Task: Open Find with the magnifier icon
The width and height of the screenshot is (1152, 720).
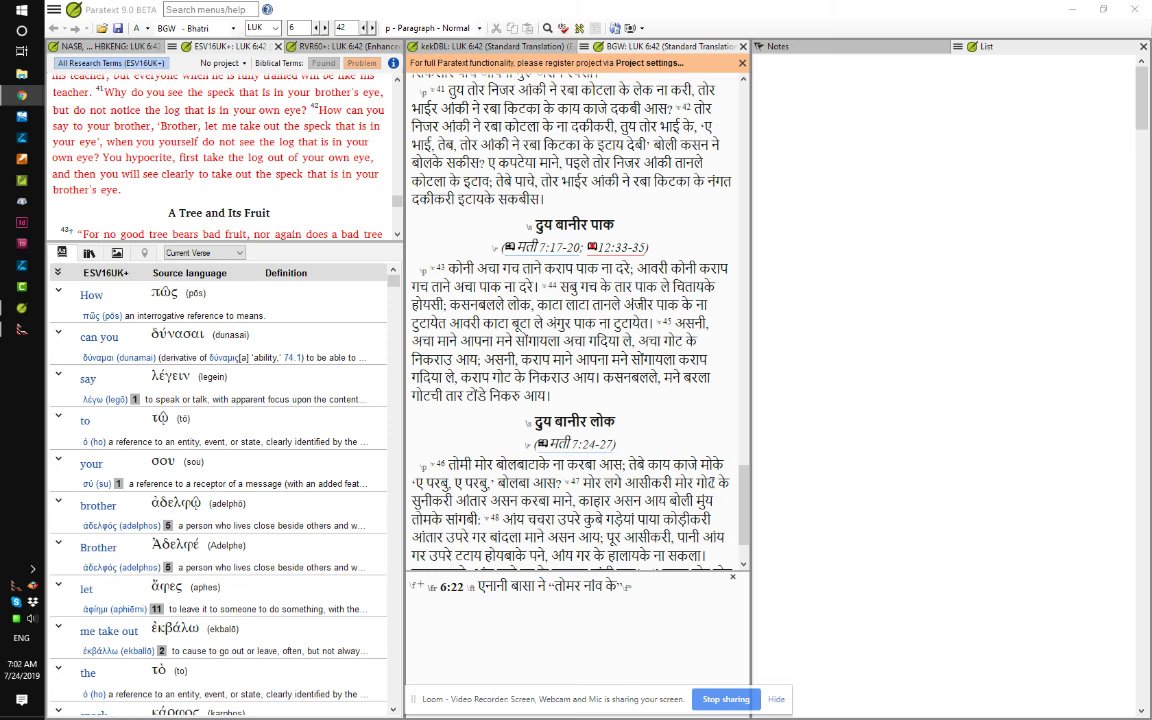Action: click(x=547, y=29)
